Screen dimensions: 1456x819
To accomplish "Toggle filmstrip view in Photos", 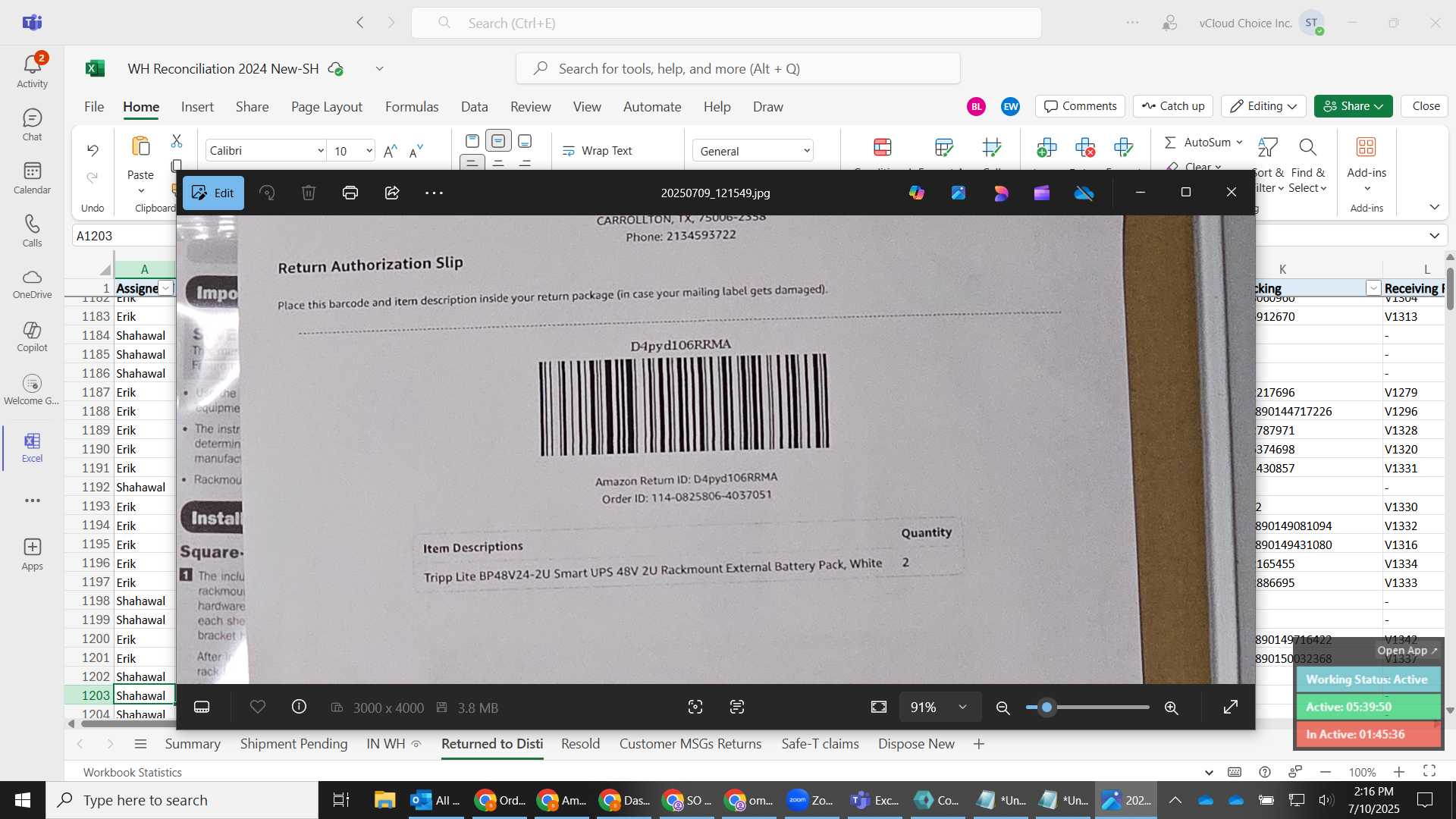I will tap(202, 707).
